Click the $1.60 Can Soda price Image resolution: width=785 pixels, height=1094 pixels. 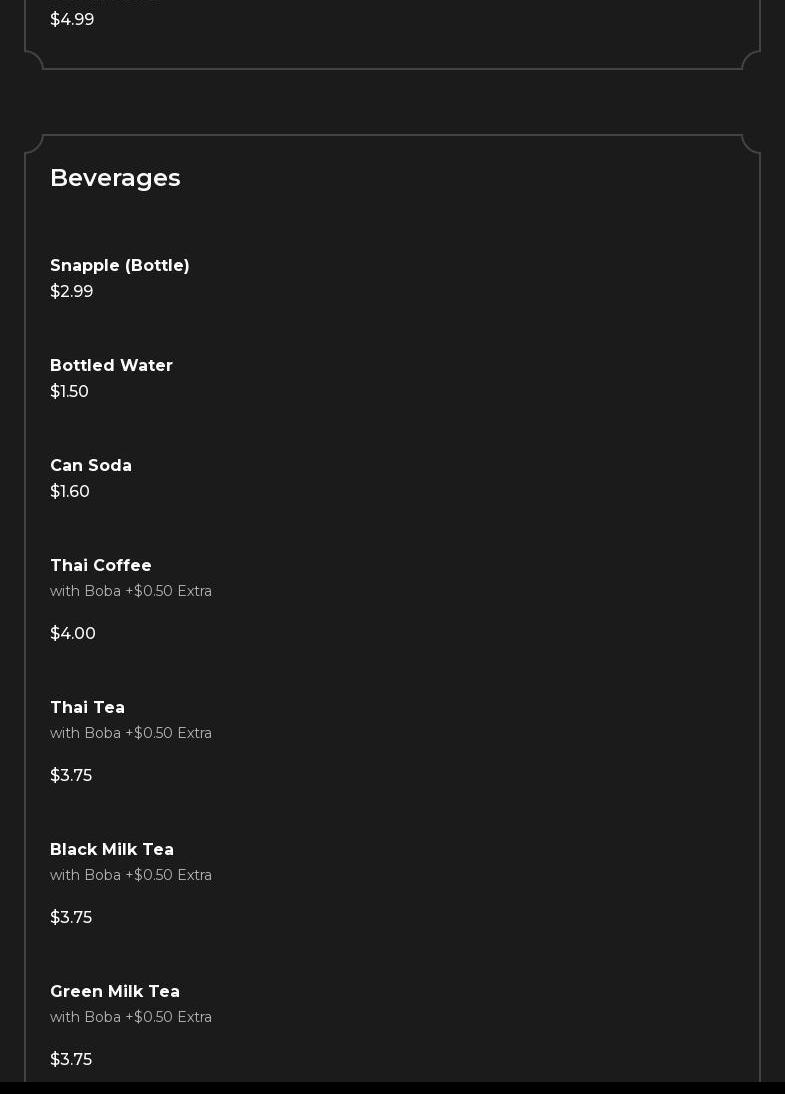[70, 492]
